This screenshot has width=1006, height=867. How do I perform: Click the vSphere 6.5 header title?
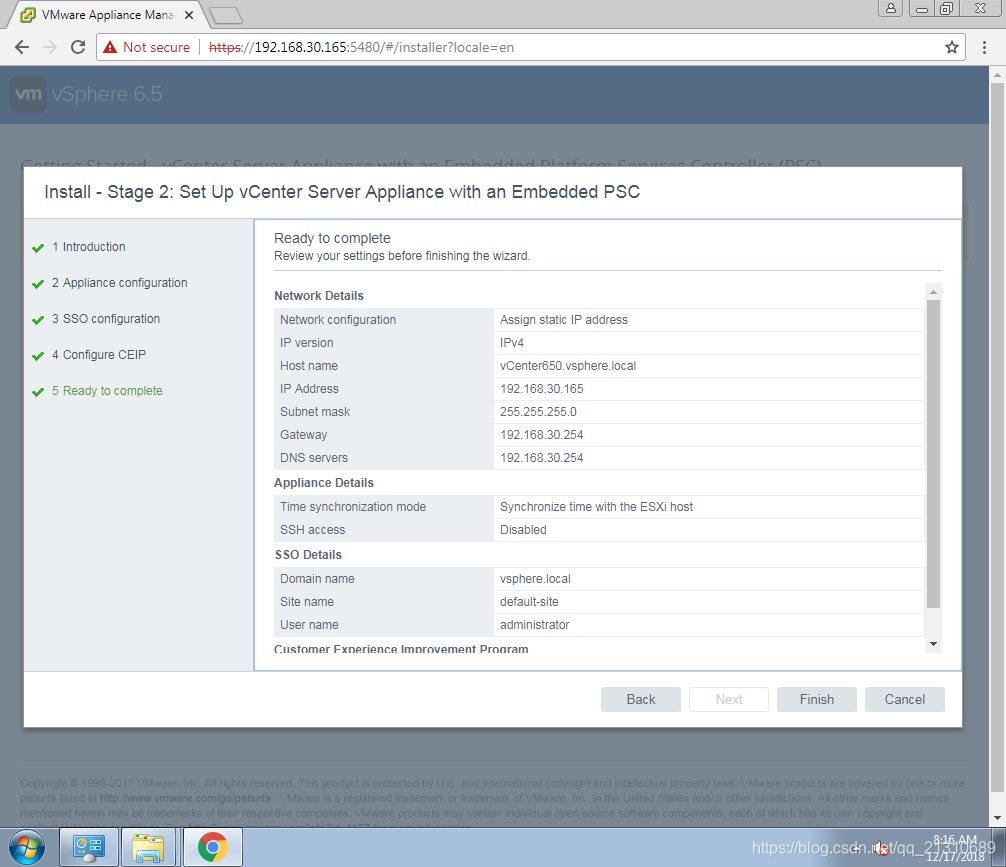[x=107, y=94]
